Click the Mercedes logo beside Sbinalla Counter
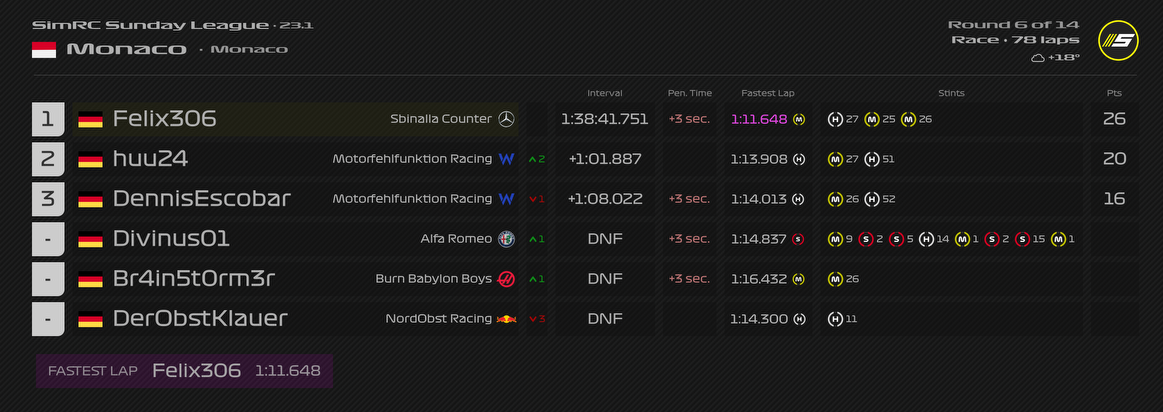This screenshot has width=1163, height=412. pyautogui.click(x=506, y=119)
